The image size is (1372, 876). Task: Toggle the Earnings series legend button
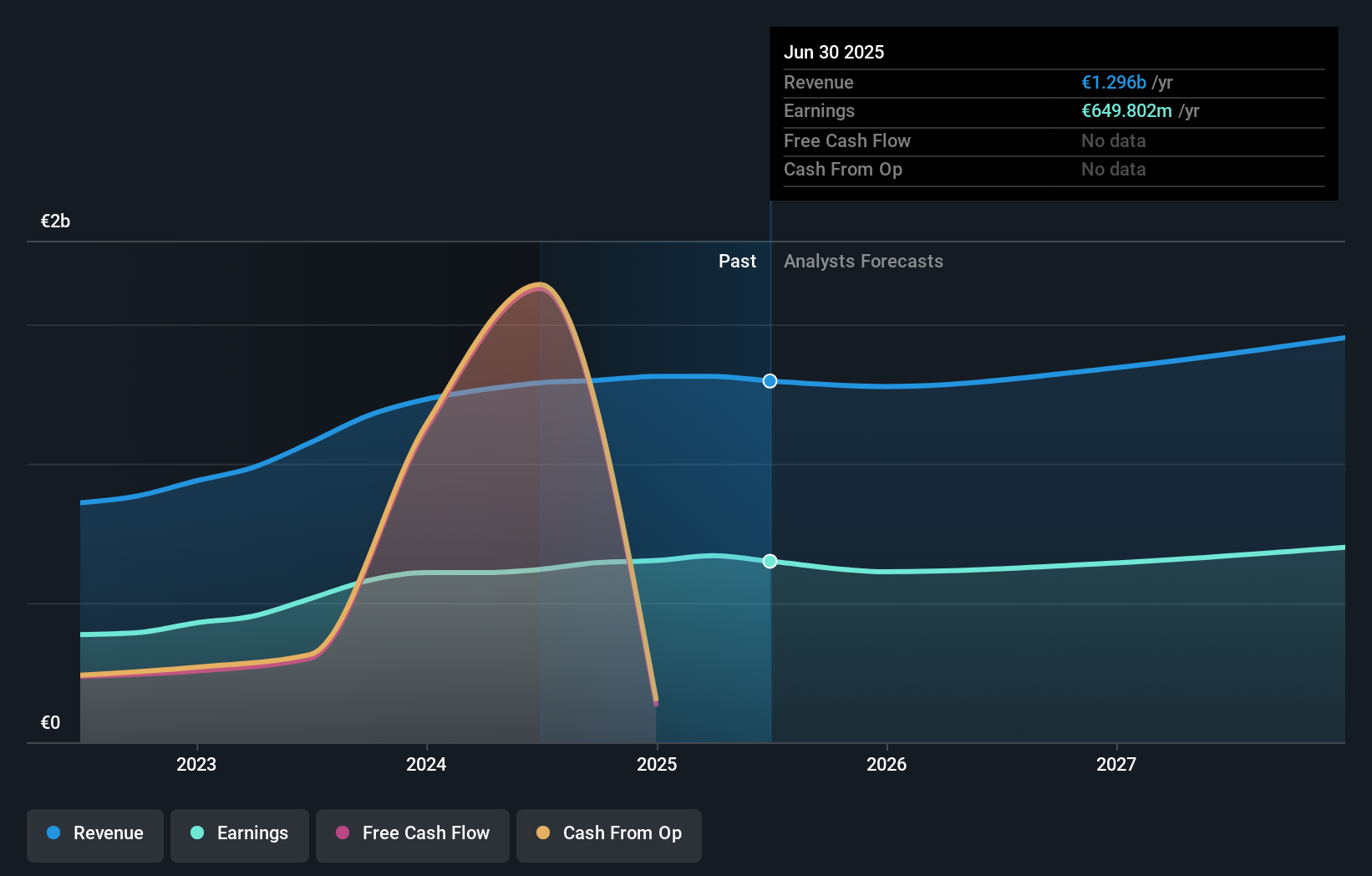(x=240, y=835)
